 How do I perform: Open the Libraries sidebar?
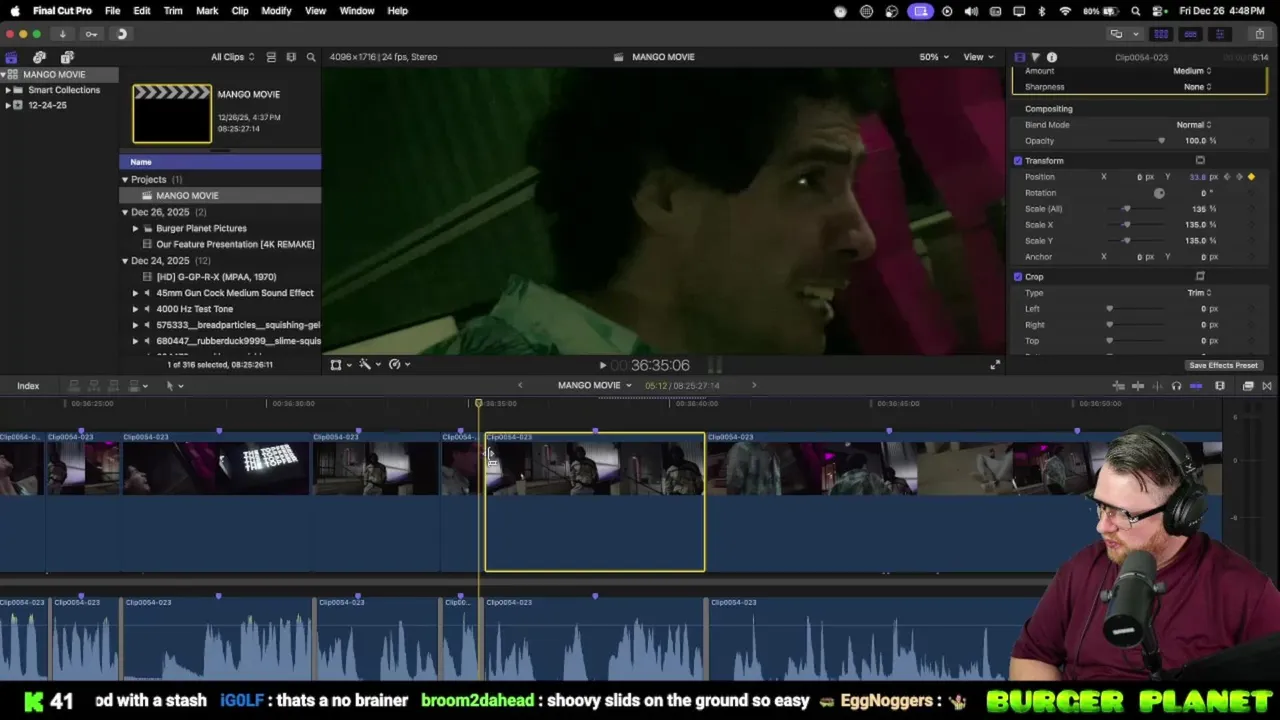pyautogui.click(x=11, y=57)
